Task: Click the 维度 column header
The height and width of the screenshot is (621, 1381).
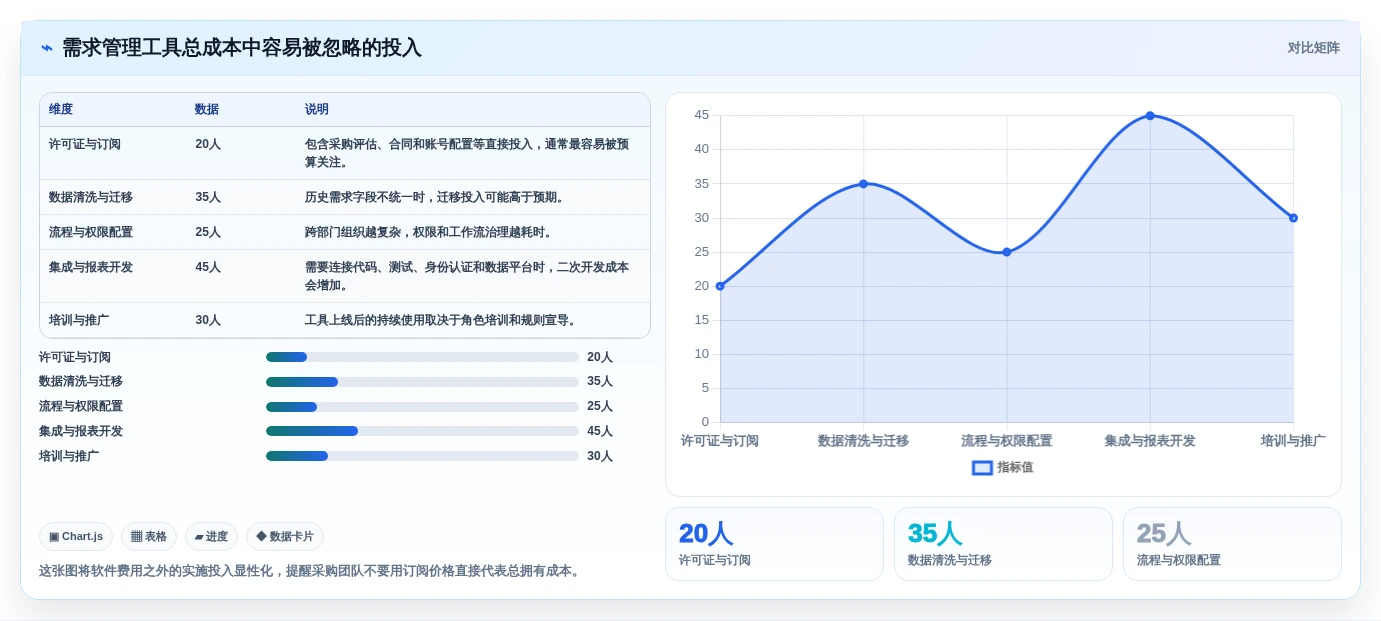Action: 61,109
